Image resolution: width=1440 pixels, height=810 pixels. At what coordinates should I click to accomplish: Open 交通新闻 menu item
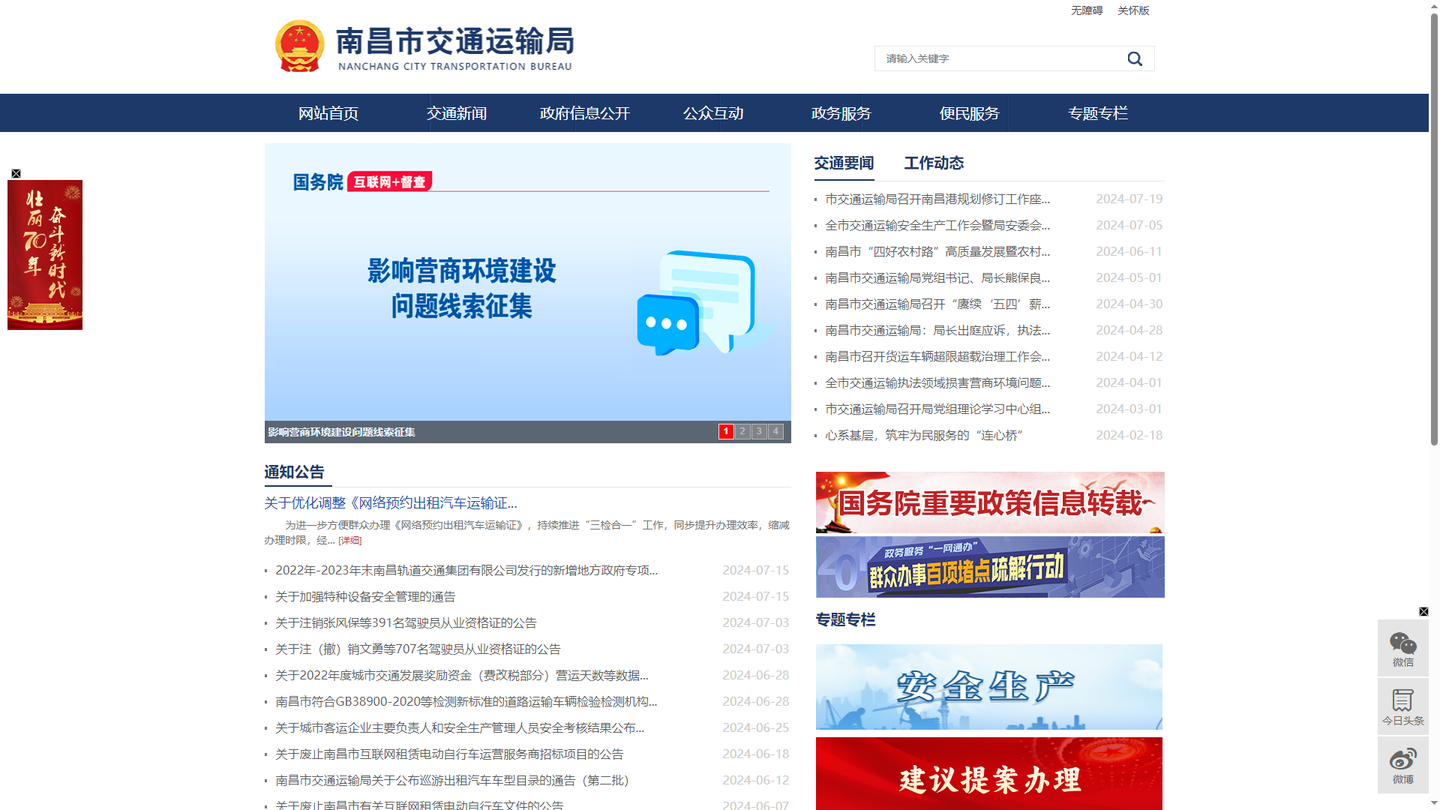tap(456, 113)
